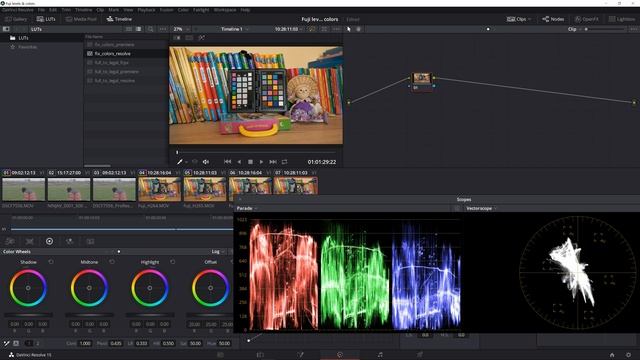Open the File menu

(41, 10)
